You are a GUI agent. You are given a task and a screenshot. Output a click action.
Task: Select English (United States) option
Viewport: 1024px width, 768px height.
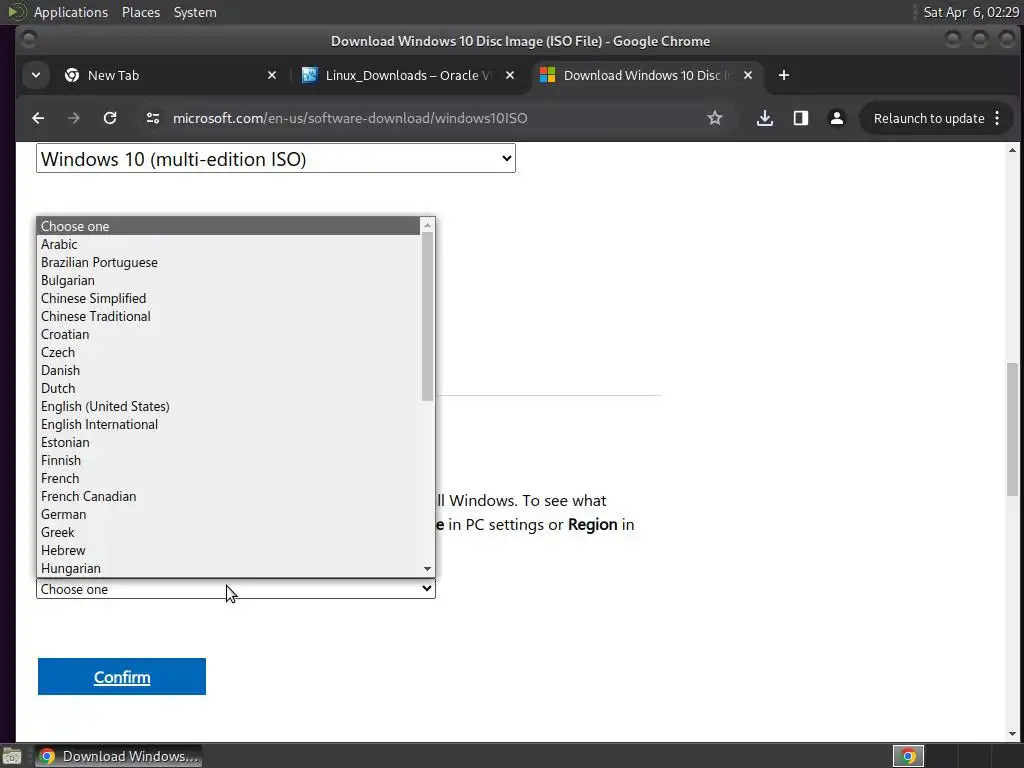[228, 406]
